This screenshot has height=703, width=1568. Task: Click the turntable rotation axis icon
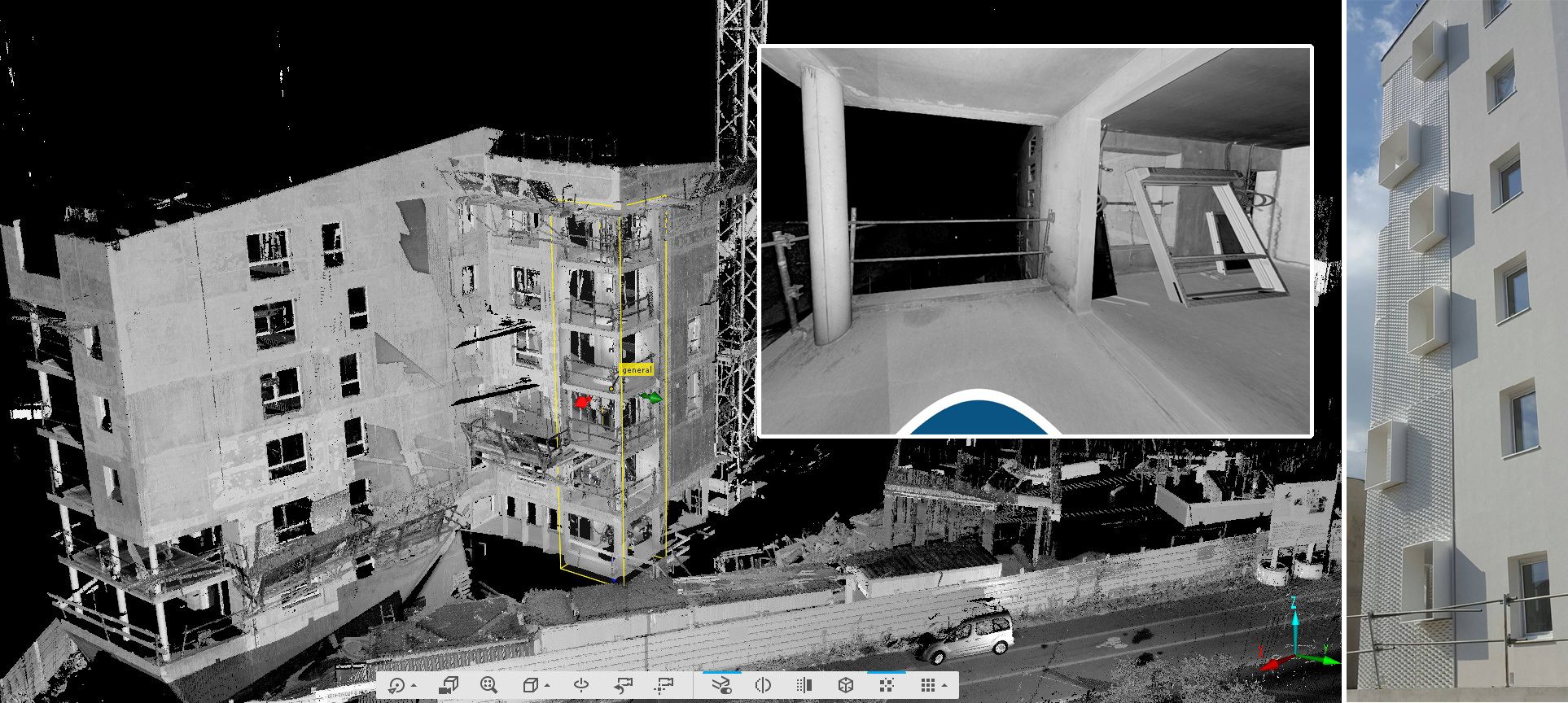coord(581,685)
